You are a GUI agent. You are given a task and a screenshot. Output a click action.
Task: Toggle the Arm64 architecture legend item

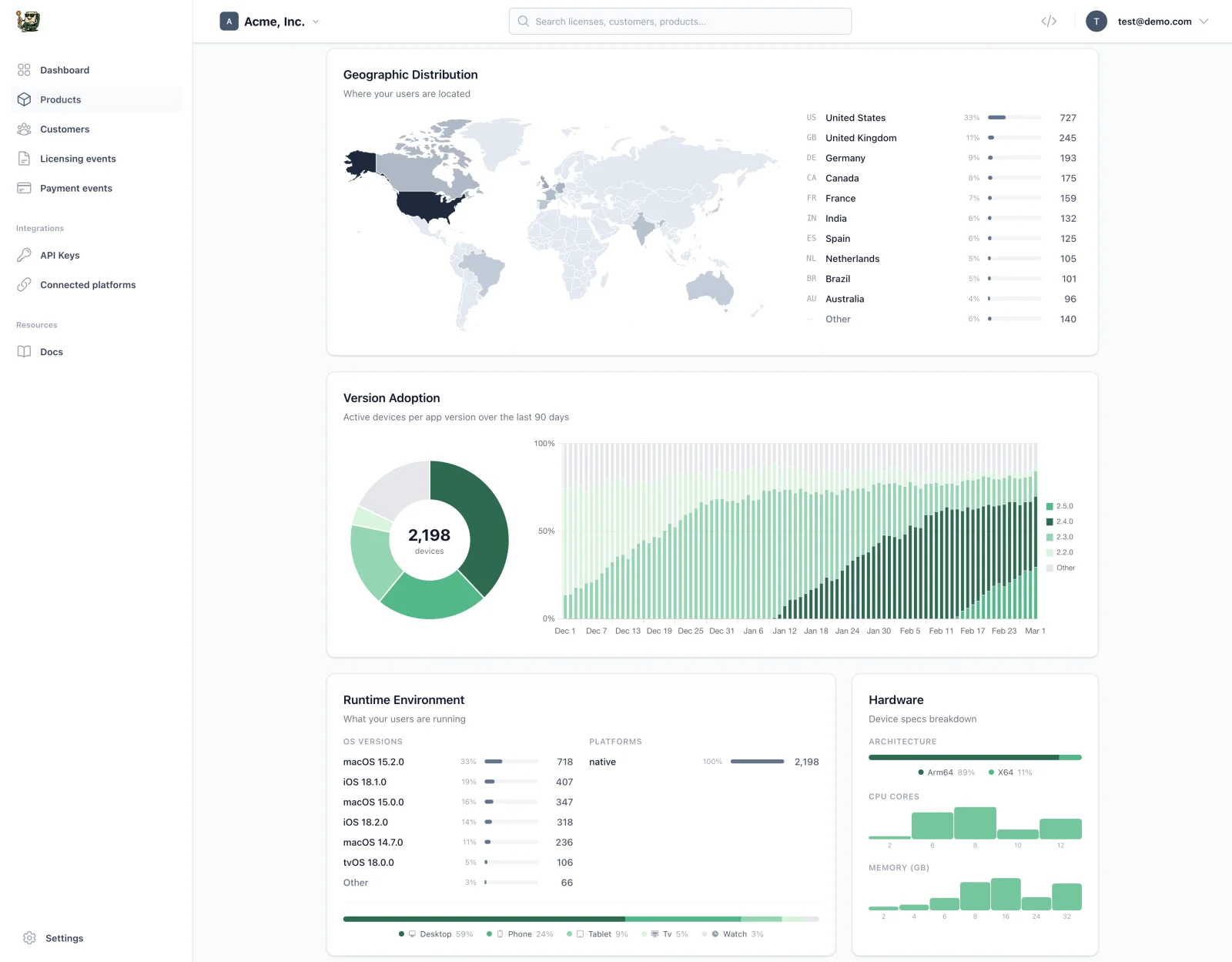[941, 772]
